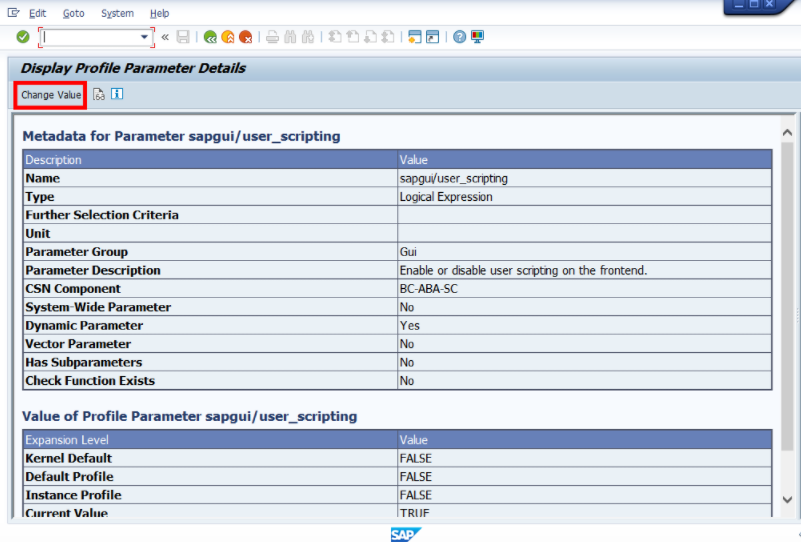Click the Default Profile FALSE value

coord(584,477)
